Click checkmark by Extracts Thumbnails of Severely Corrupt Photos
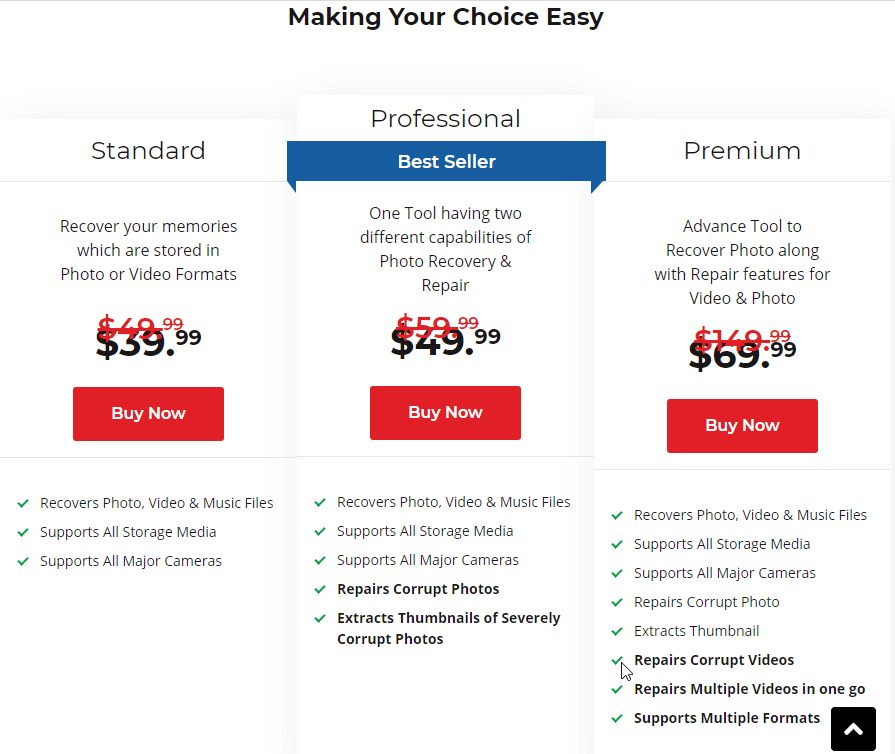The height and width of the screenshot is (754, 895). (x=320, y=618)
